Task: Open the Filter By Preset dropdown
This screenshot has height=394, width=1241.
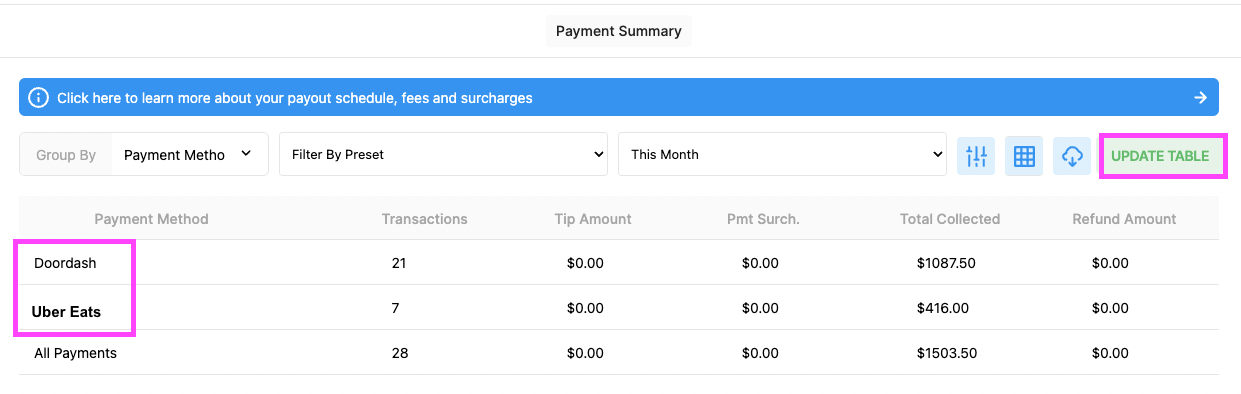Action: [x=443, y=154]
